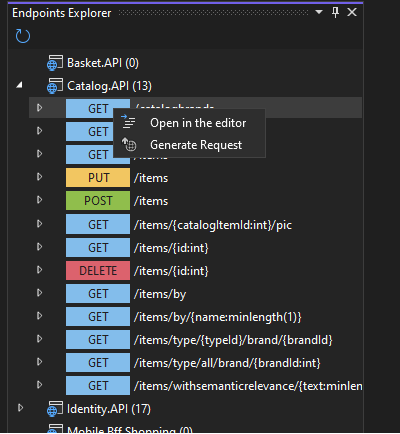The image size is (400, 434).
Task: Expand the /items/type/all/brand/{brandId:int} endpoint
Action: pos(40,361)
